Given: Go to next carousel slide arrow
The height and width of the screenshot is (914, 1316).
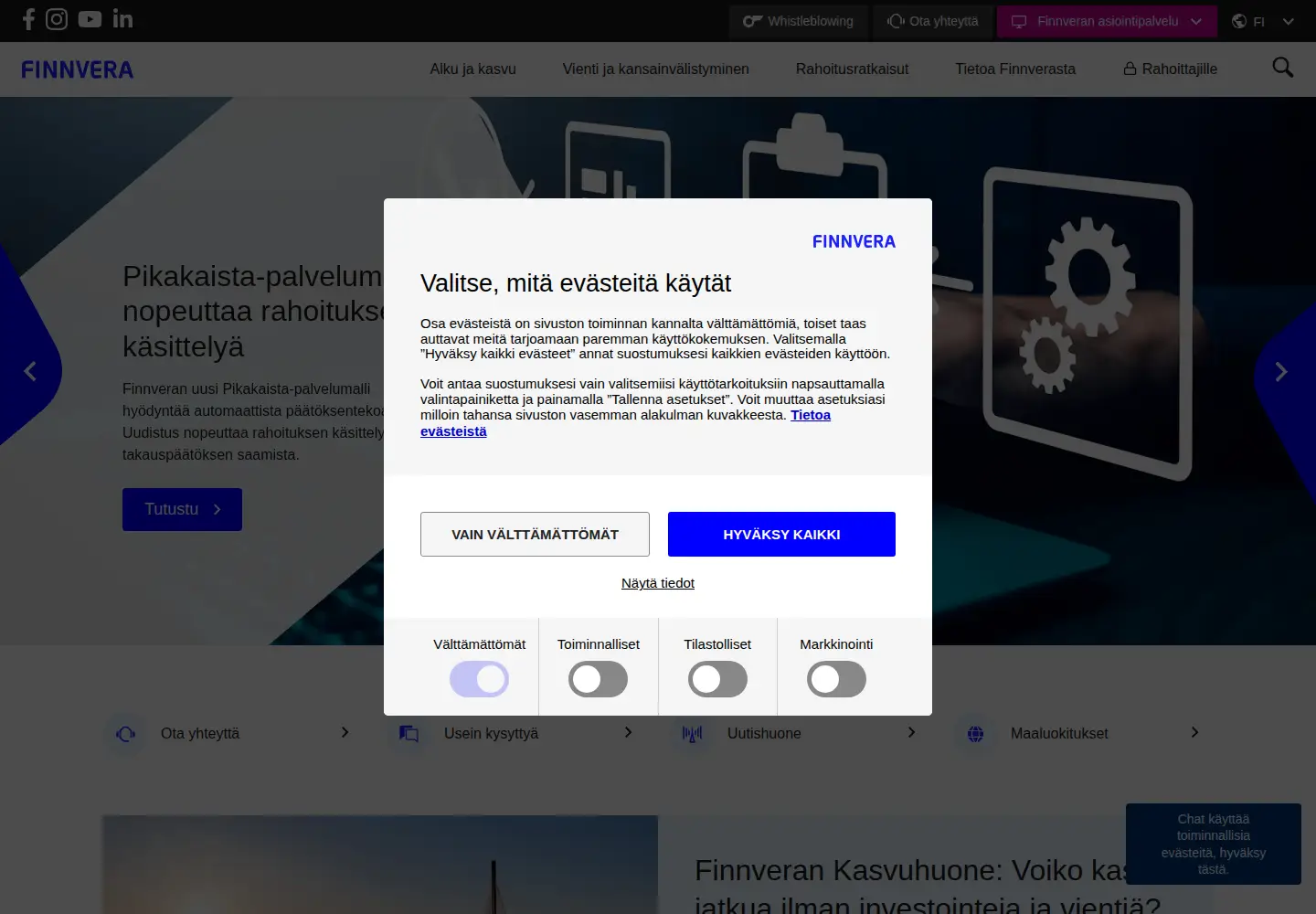Looking at the screenshot, I should [1281, 371].
